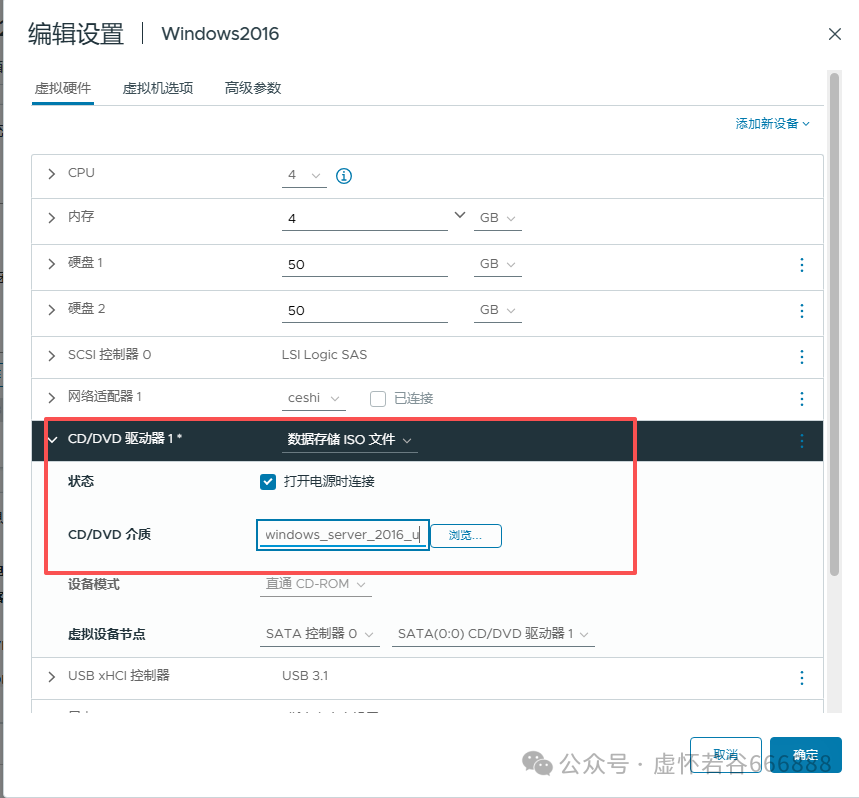Viewport: 859px width, 798px height.
Task: Open the 硬盘 1 GB unit dropdown
Action: point(497,265)
